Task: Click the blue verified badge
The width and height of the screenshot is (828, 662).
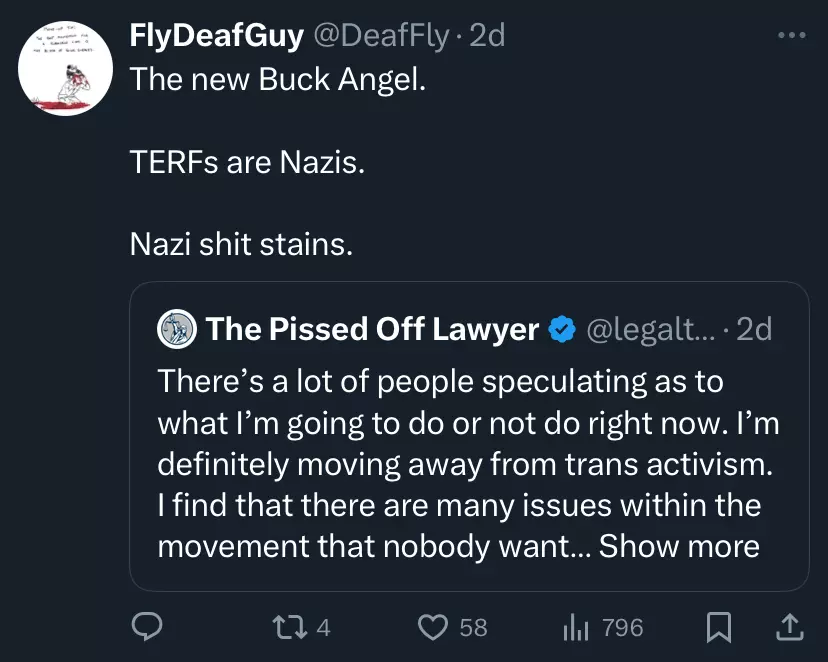Action: [x=562, y=329]
